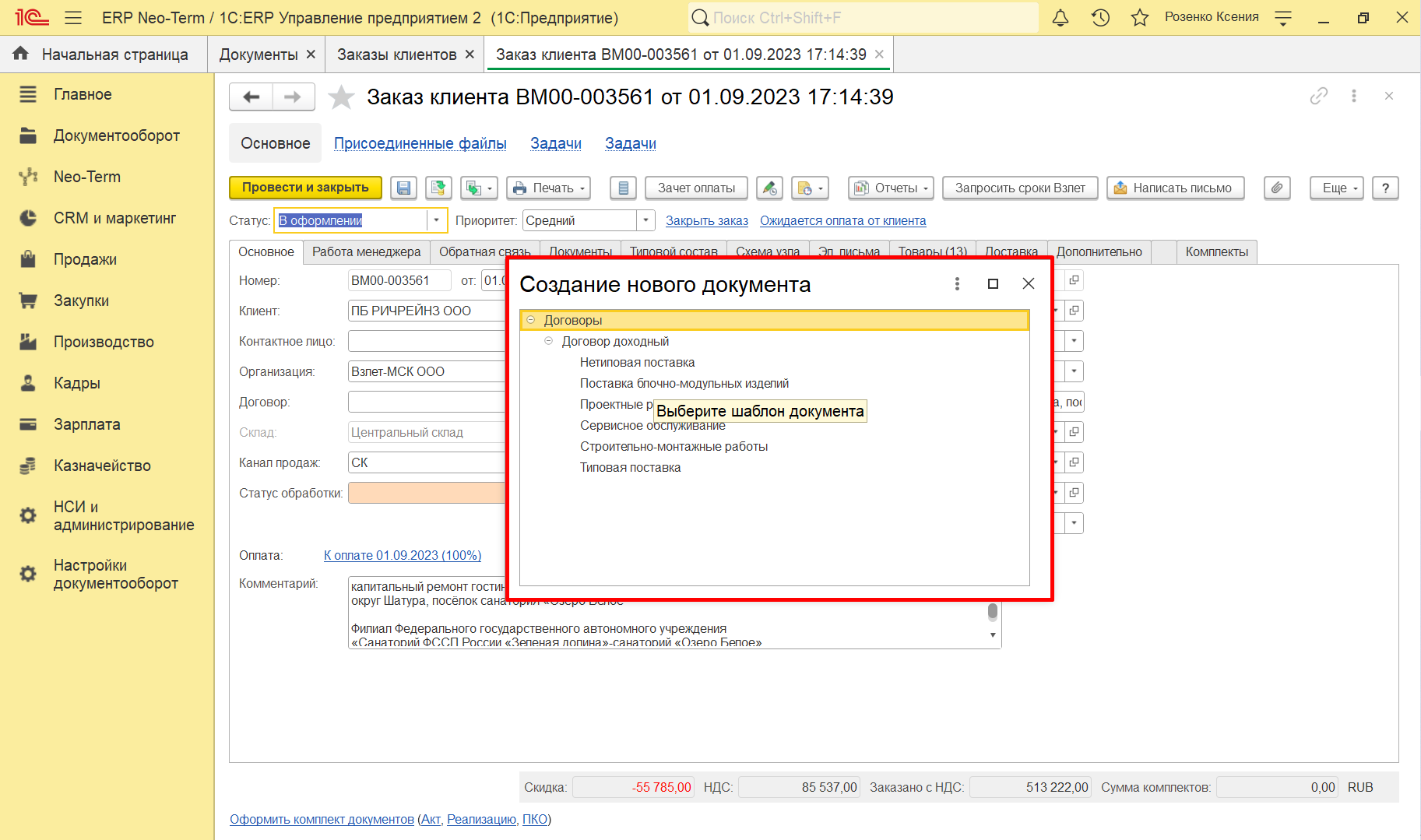Click К оплате 01.09.2023 (100%) link
The height and width of the screenshot is (840, 1421).
click(403, 555)
